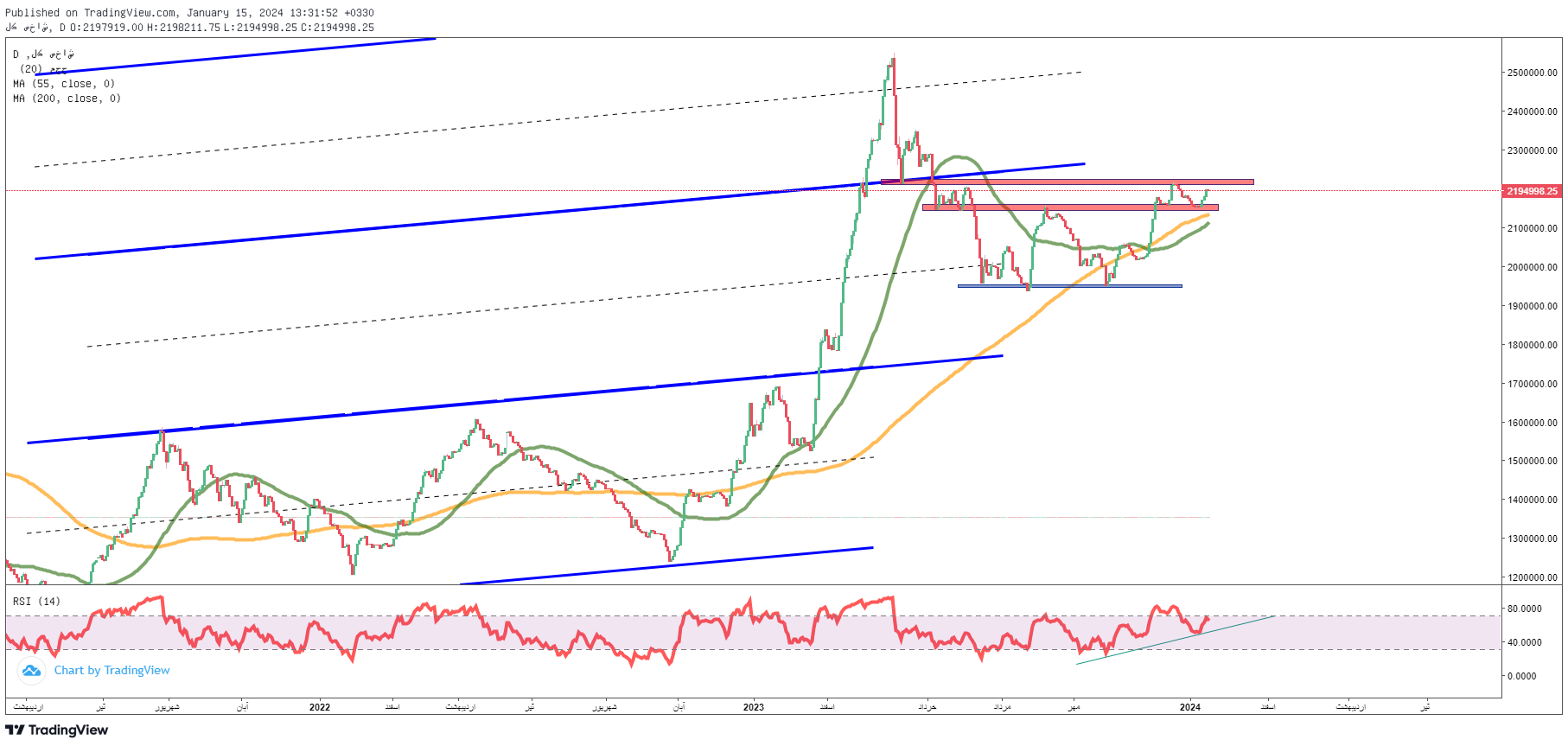
Task: Click the Published on TradingView.com header text
Action: tap(189, 13)
